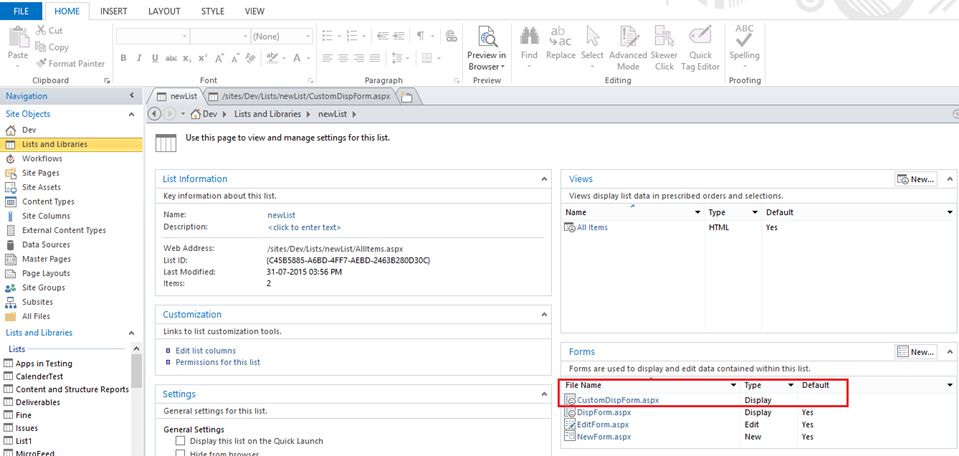Screen dimensions: 959x456
Task: Open NewForm.aspx in Forms
Action: [604, 436]
